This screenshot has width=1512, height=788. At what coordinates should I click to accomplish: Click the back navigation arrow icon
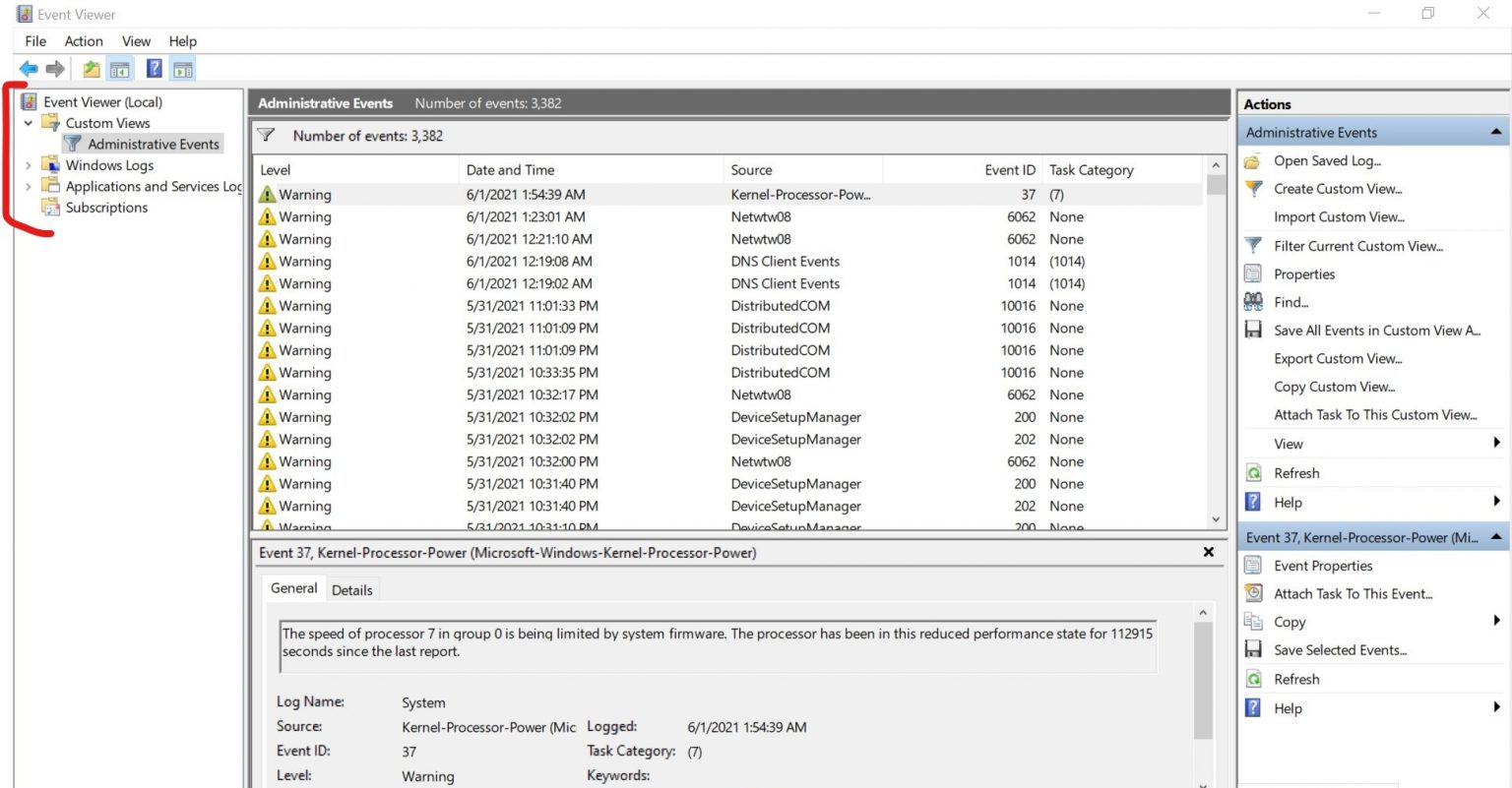click(x=28, y=68)
